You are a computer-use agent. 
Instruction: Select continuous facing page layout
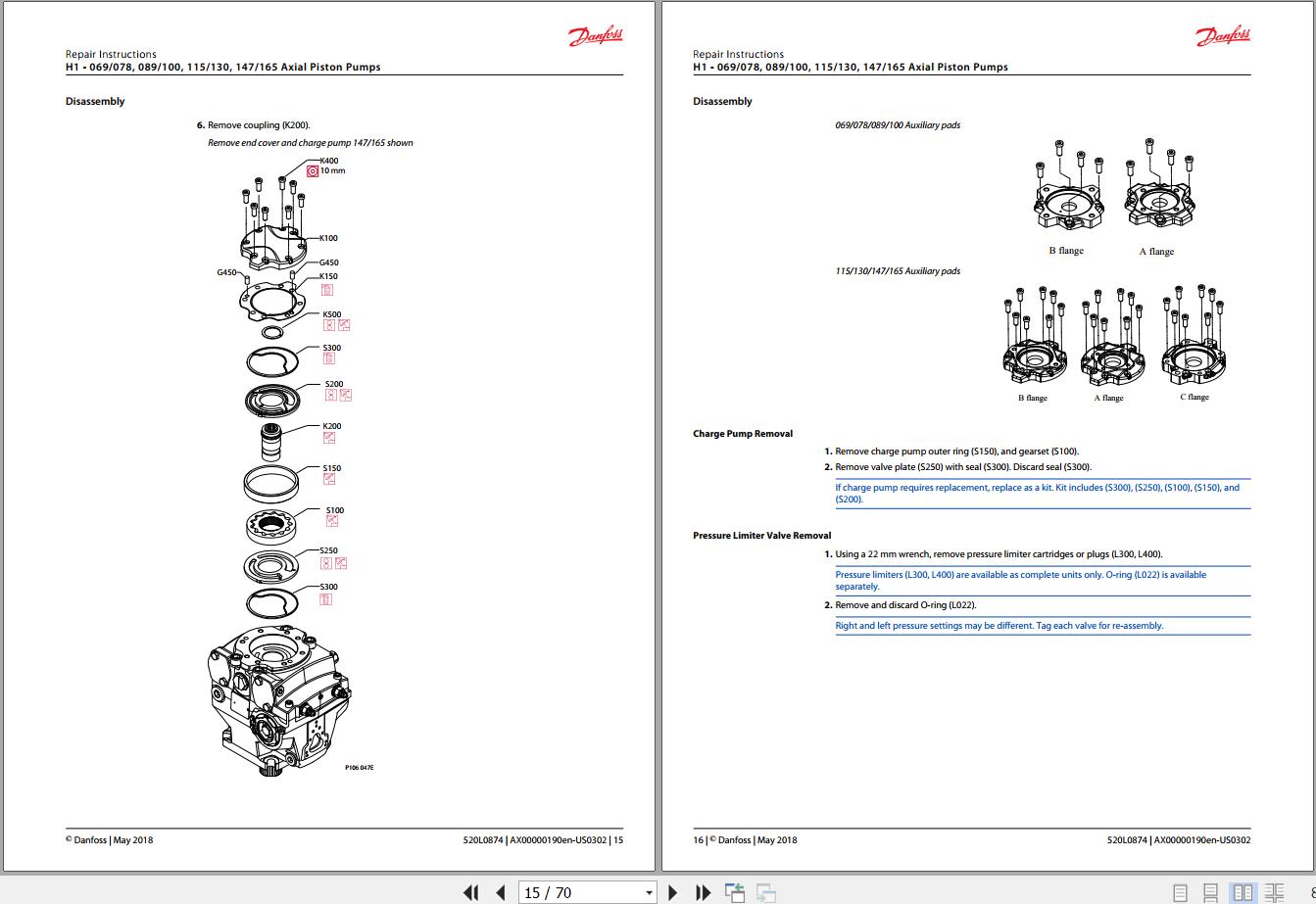(1275, 893)
